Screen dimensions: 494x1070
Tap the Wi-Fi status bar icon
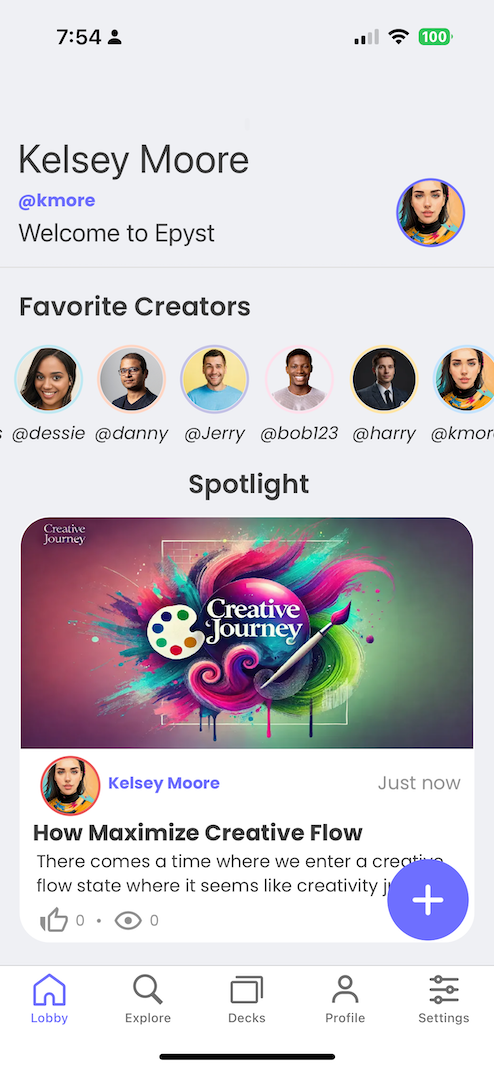coord(398,37)
